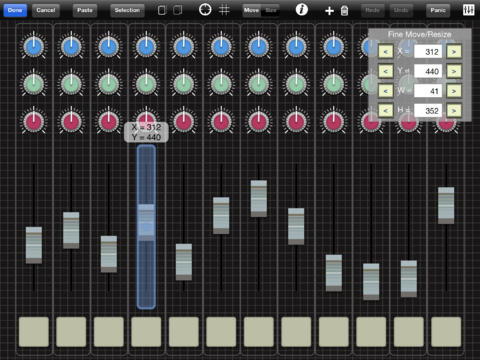The width and height of the screenshot is (480, 360).
Task: Select the beige pad under eighth channel
Action: (296, 332)
